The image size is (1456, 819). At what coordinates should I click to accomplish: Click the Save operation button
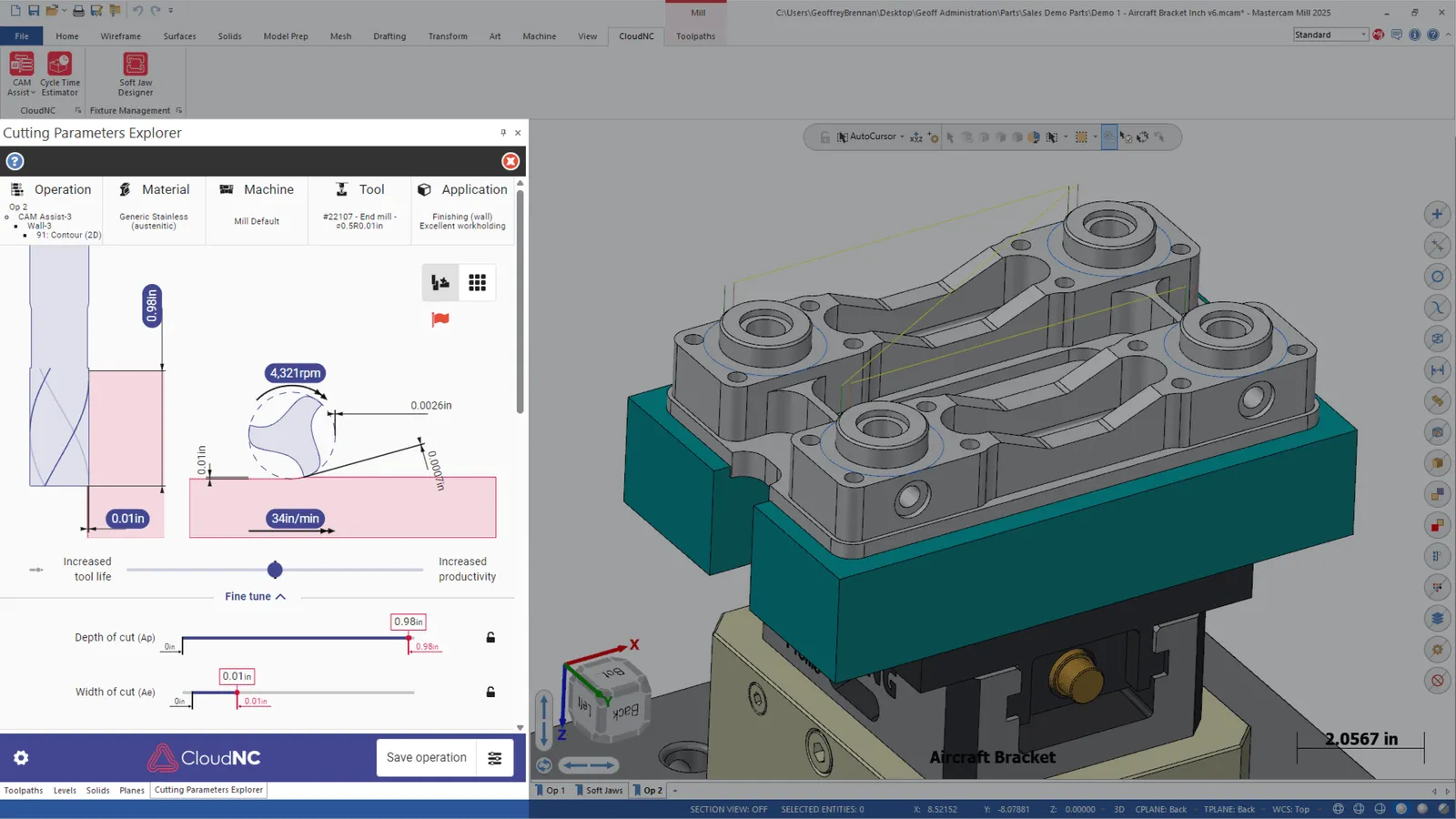pos(427,758)
